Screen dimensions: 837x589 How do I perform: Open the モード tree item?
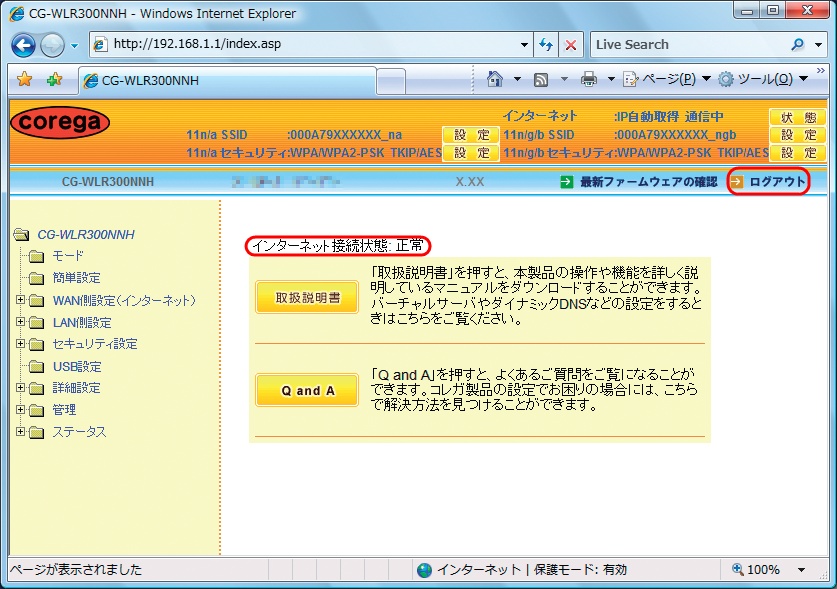tap(68, 256)
